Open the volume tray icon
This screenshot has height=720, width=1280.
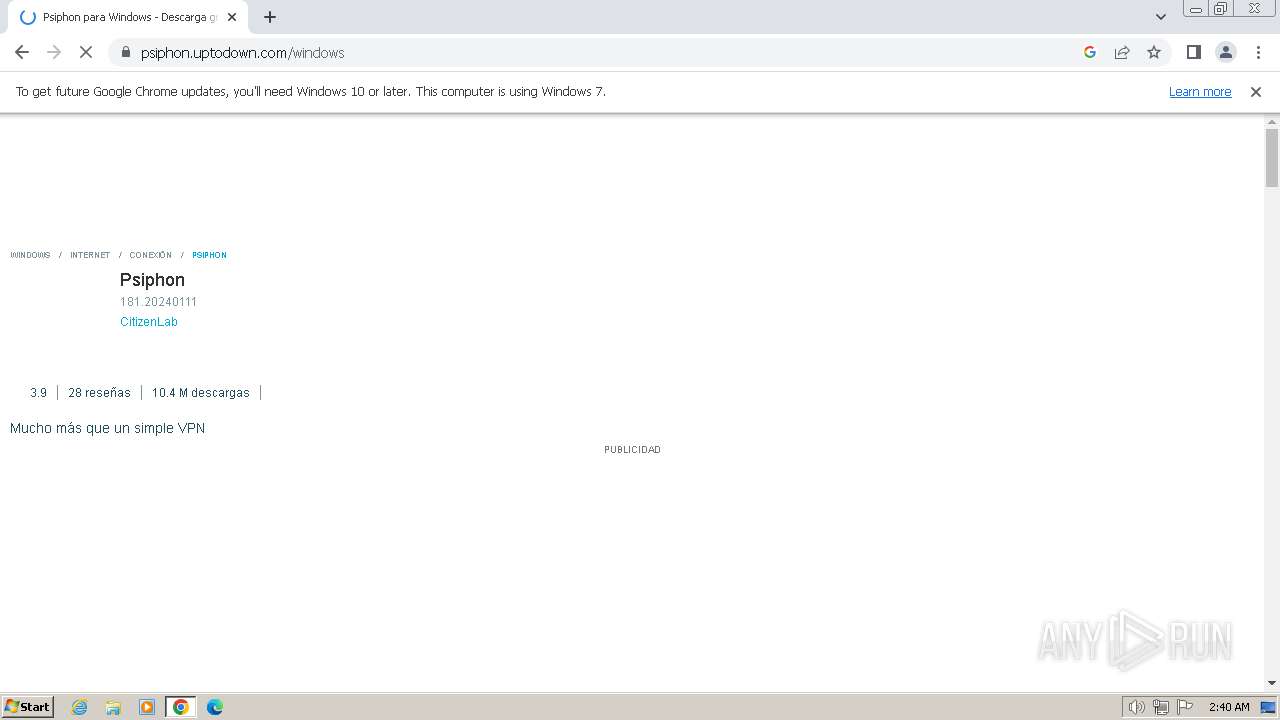click(1137, 707)
